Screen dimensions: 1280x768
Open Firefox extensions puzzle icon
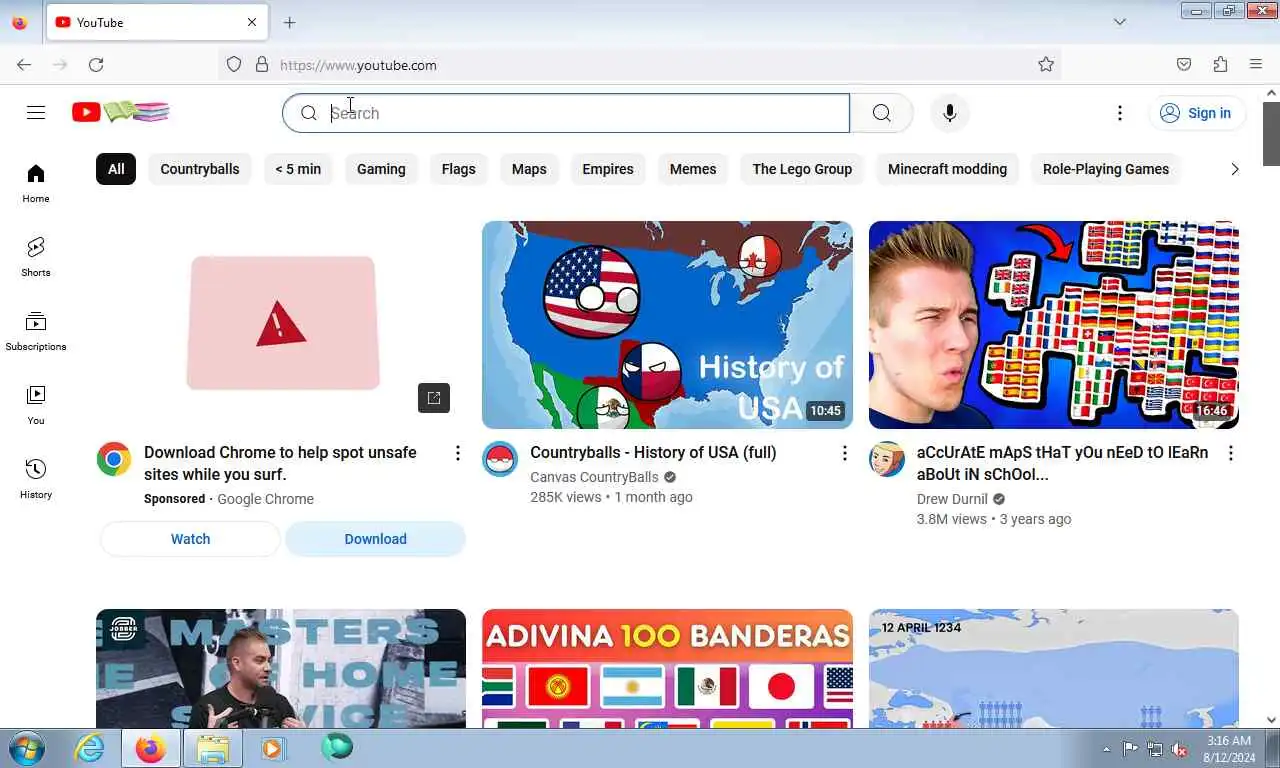click(1220, 65)
